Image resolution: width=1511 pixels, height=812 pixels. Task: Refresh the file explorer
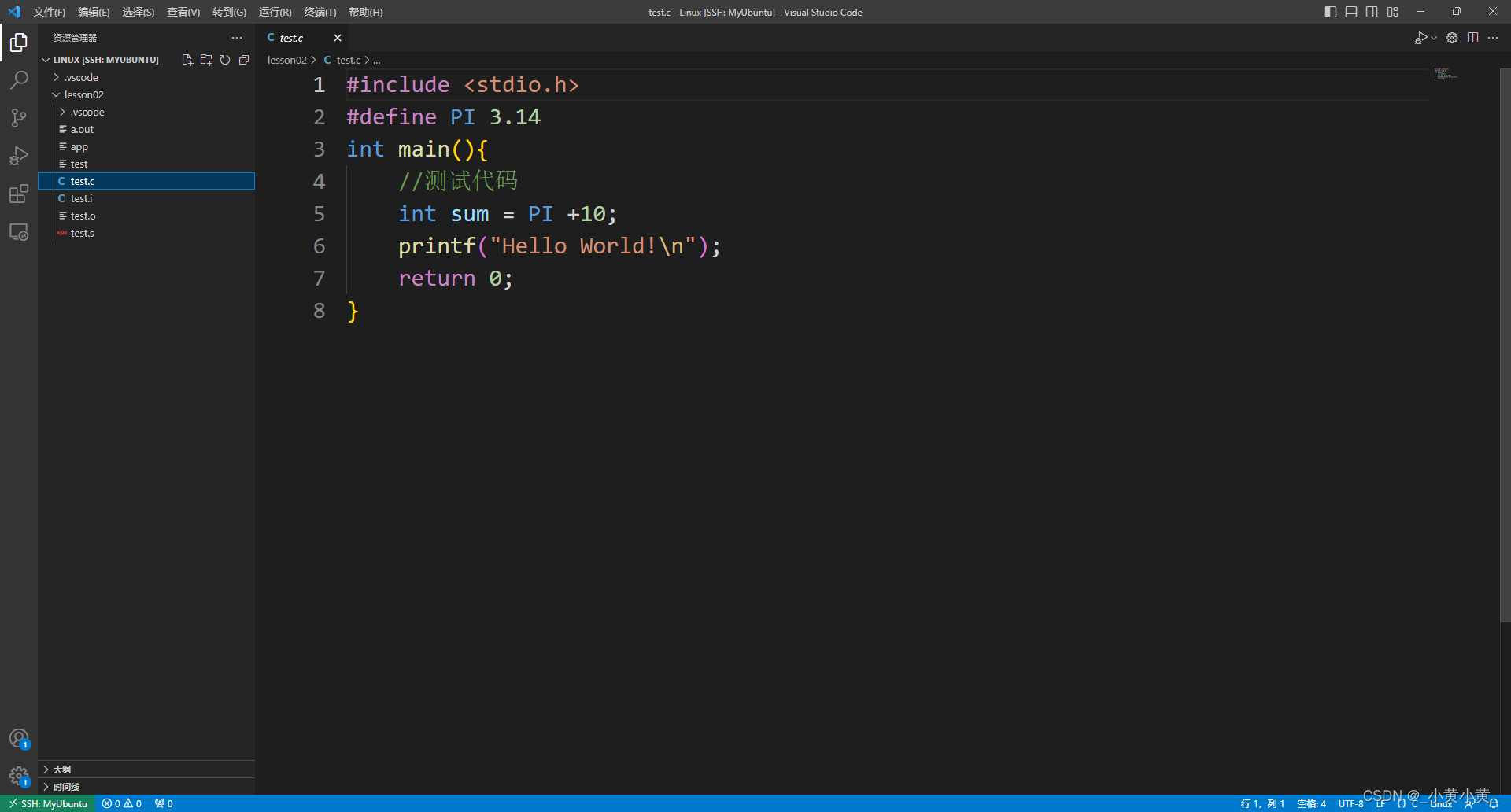(225, 60)
